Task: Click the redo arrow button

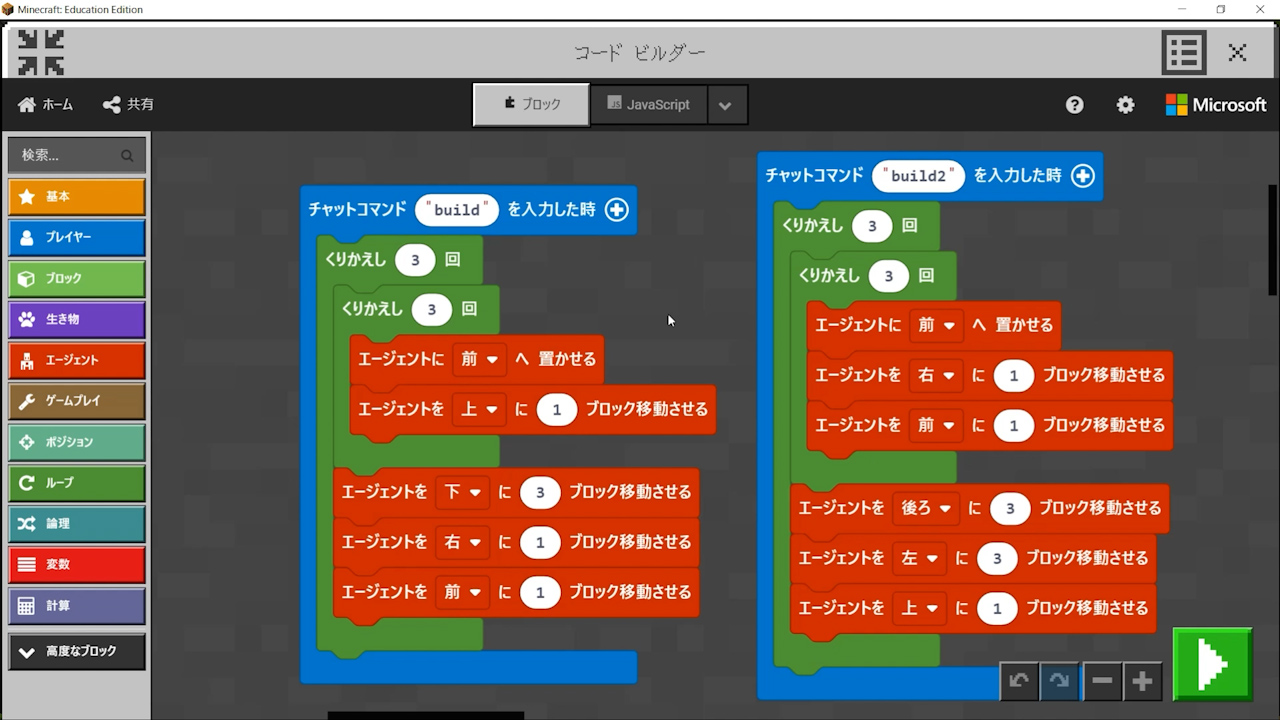Action: tap(1060, 681)
